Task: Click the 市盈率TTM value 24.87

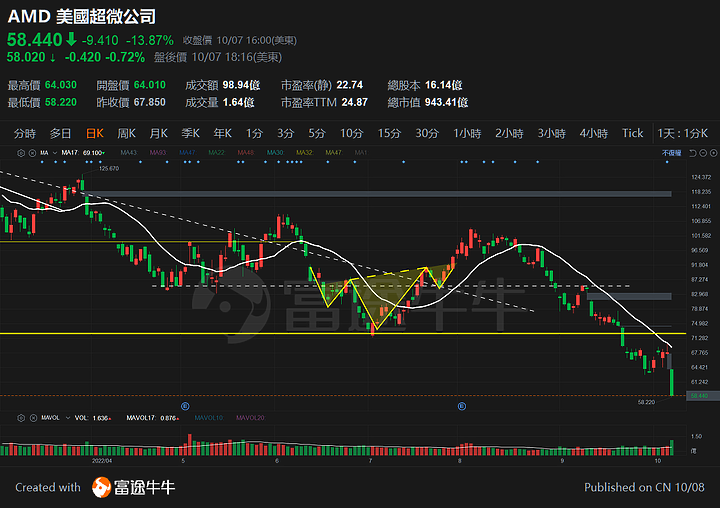Action: tap(354, 102)
